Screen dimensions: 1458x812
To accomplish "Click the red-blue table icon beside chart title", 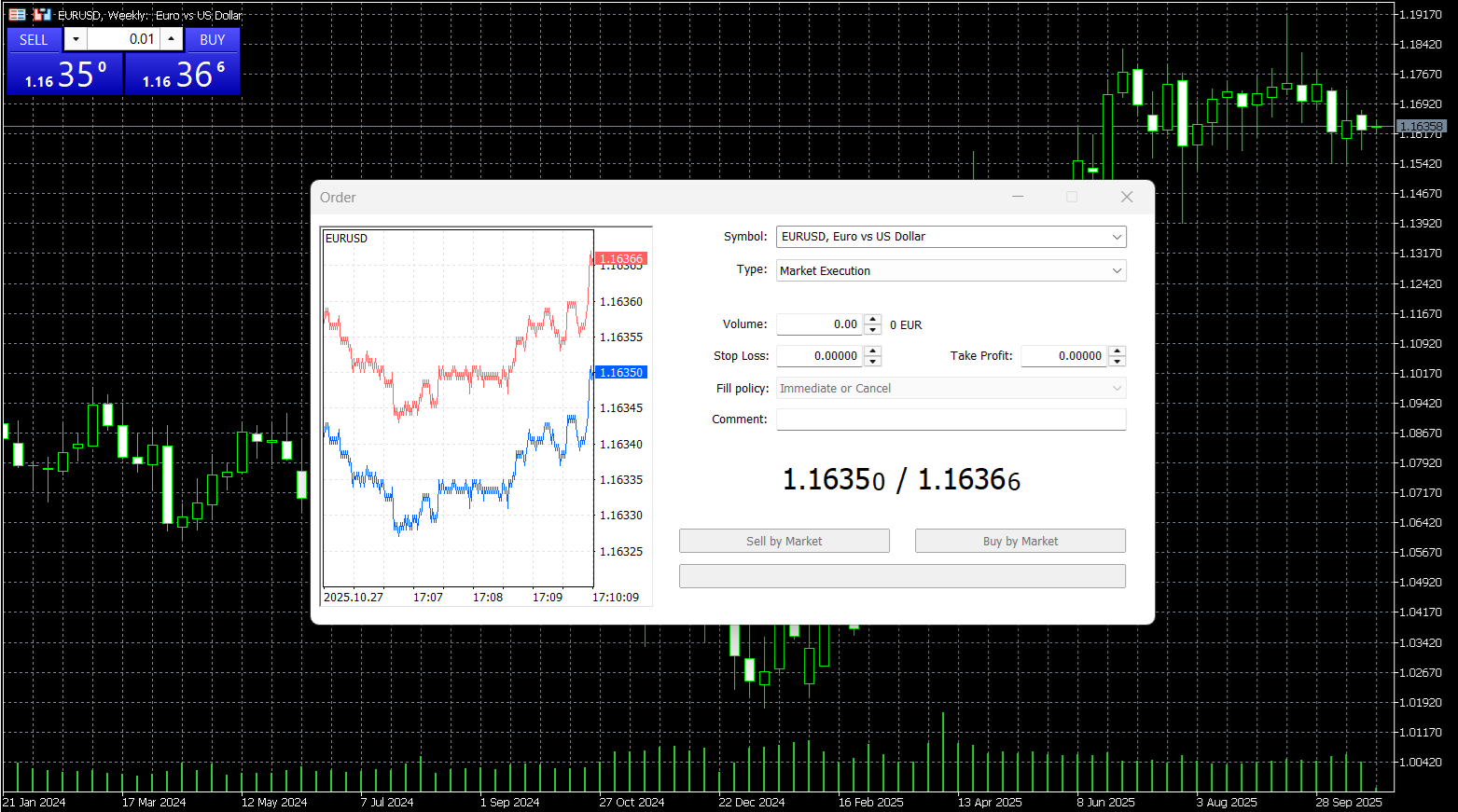I will coord(17,14).
